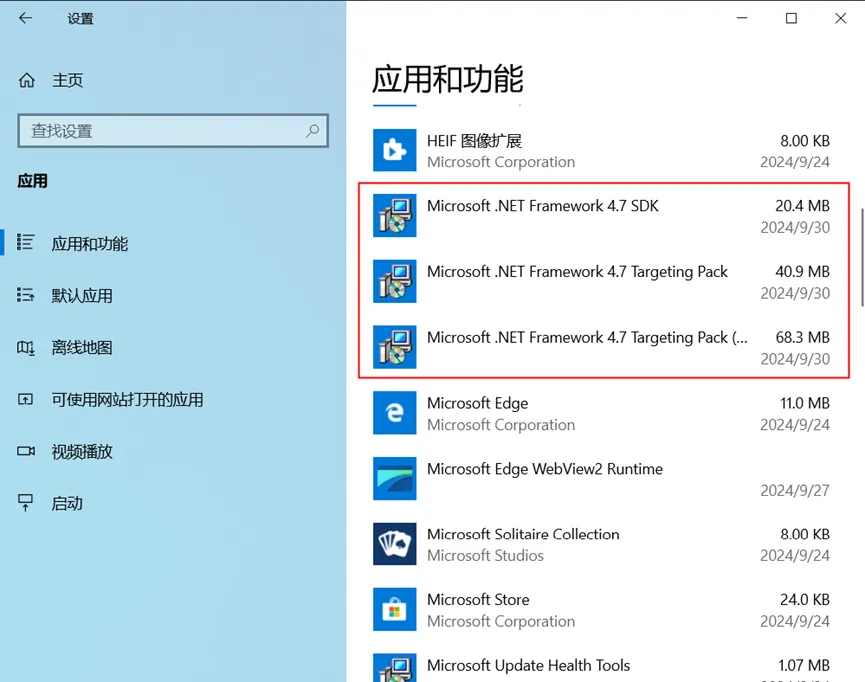Click the 视频播放 camera icon
865x682 pixels.
point(25,451)
